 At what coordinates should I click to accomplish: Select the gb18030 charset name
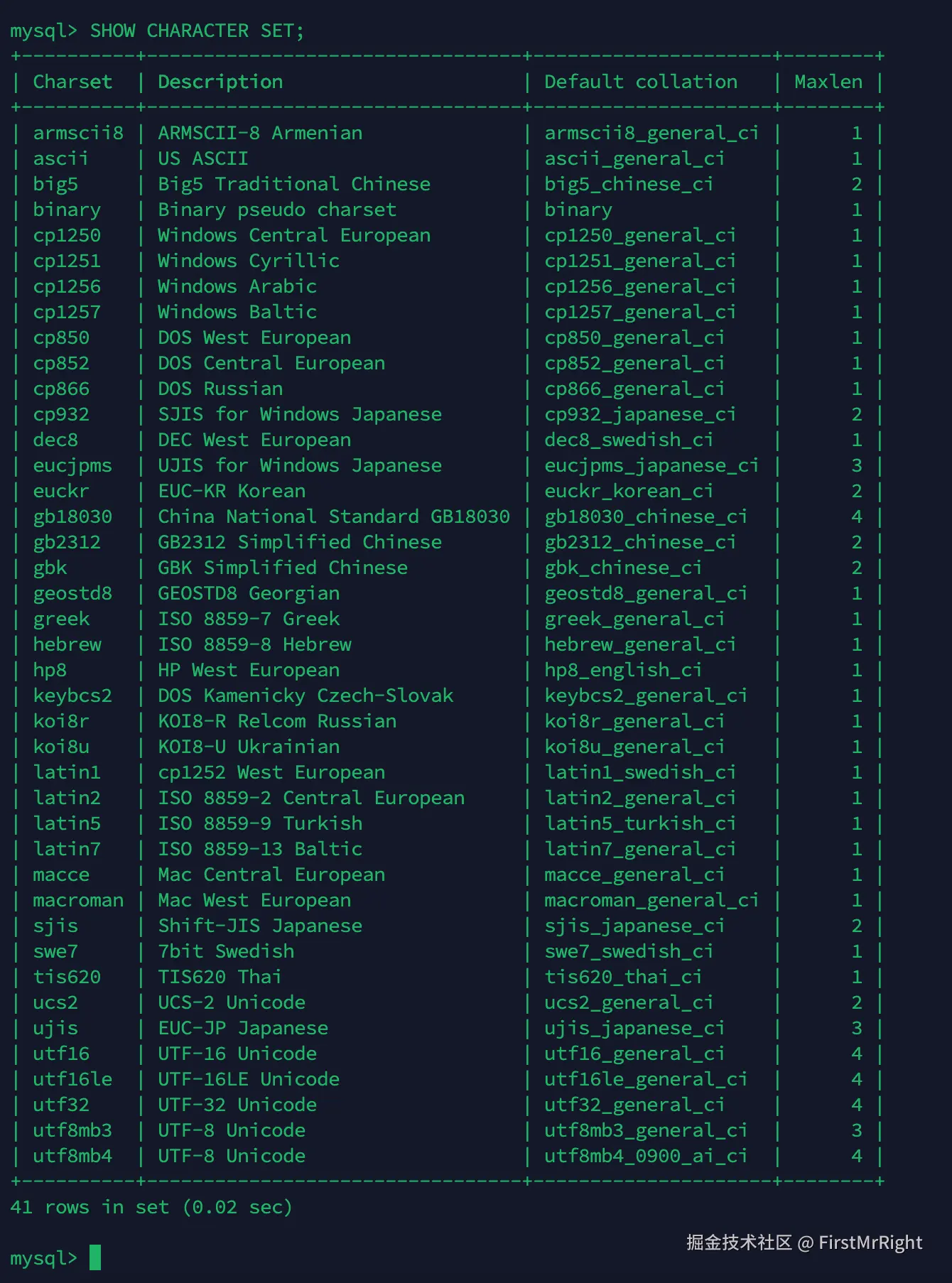click(x=72, y=517)
